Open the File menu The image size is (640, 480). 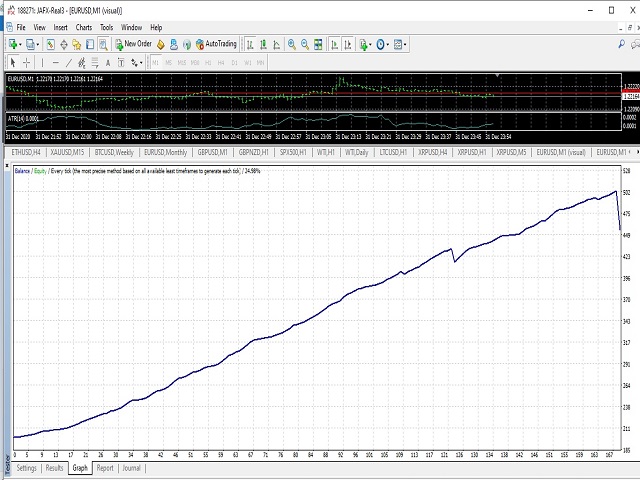click(21, 27)
